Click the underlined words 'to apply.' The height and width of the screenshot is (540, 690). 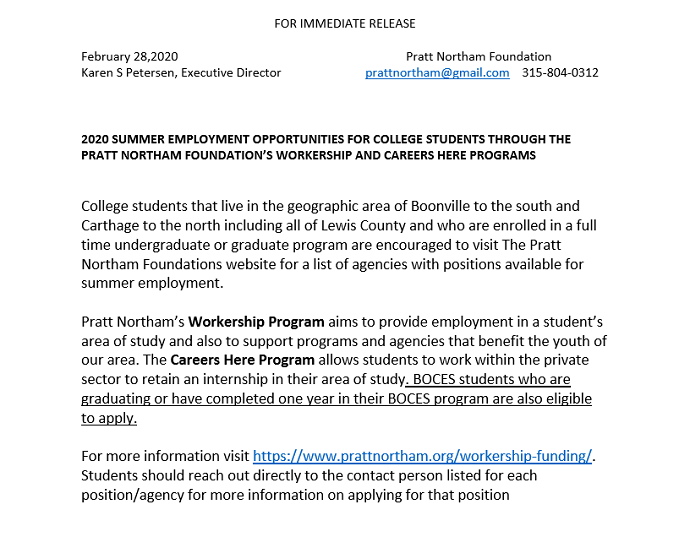(109, 418)
